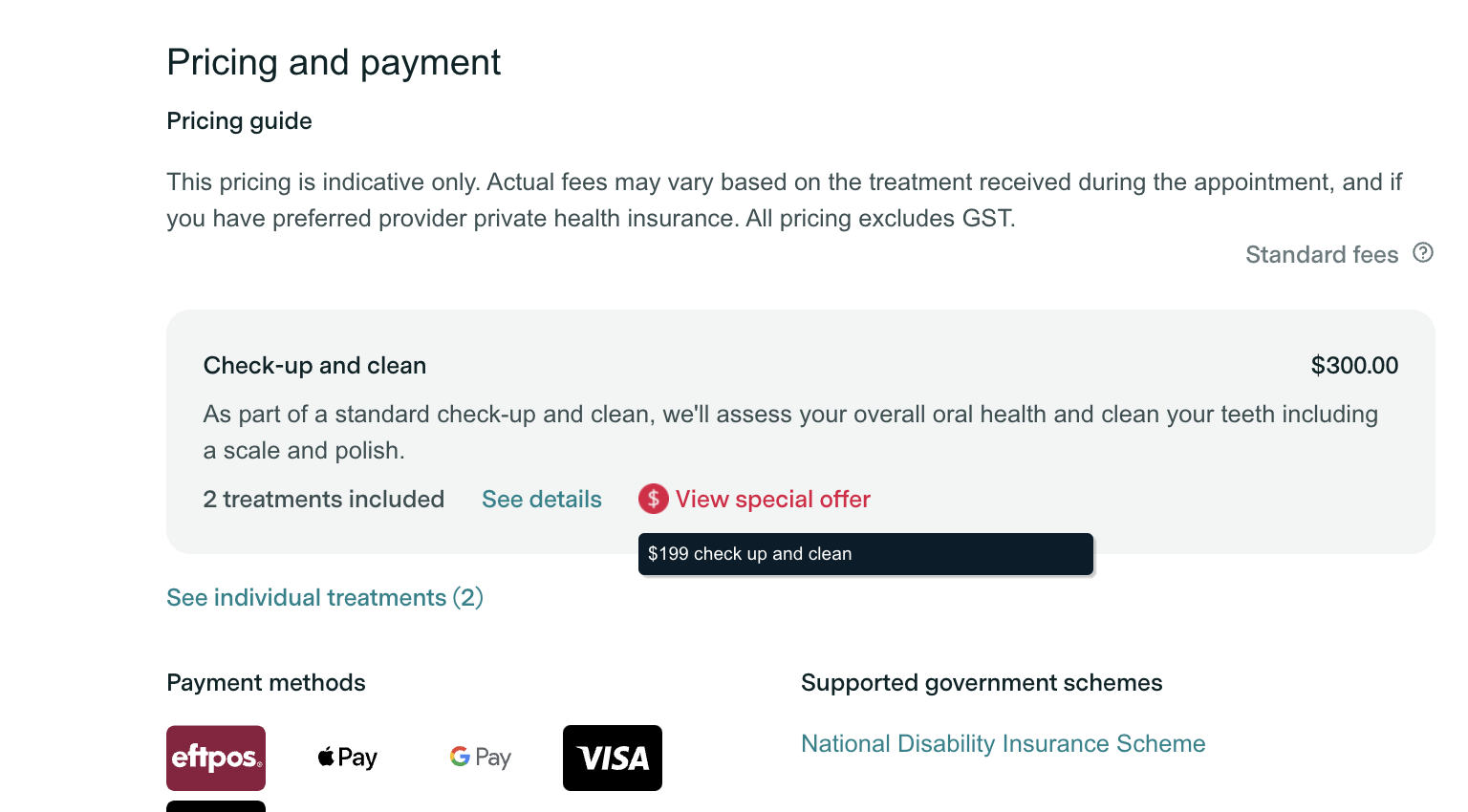Click the eftpos payment logo
The image size is (1468, 812).
tap(216, 758)
